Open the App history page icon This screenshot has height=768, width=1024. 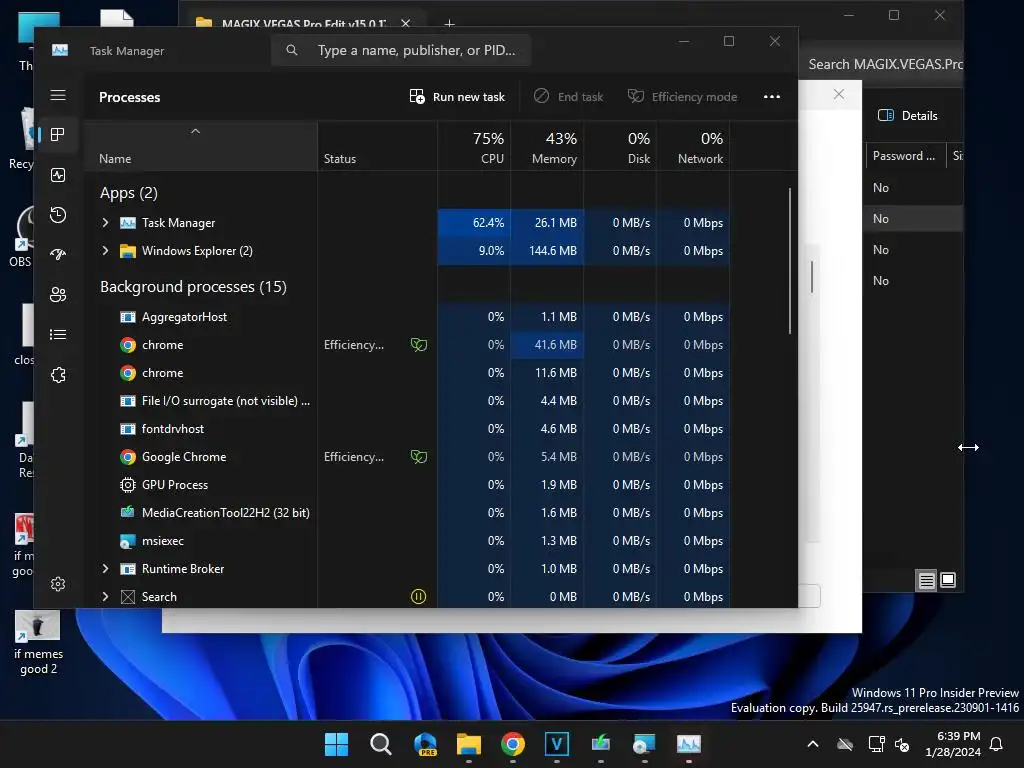point(58,215)
